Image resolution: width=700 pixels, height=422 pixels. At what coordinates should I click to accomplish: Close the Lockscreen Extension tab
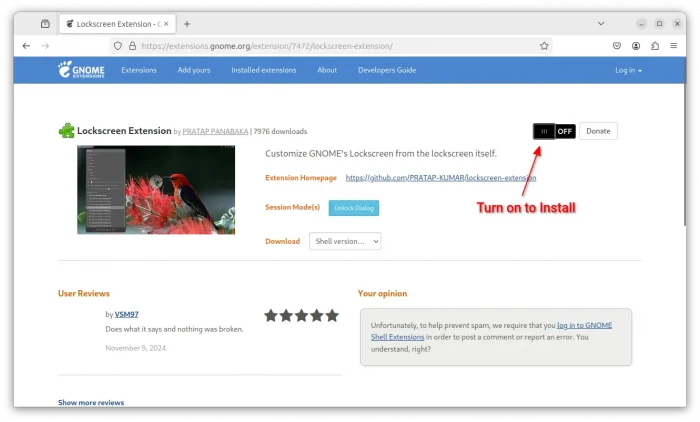coord(166,24)
